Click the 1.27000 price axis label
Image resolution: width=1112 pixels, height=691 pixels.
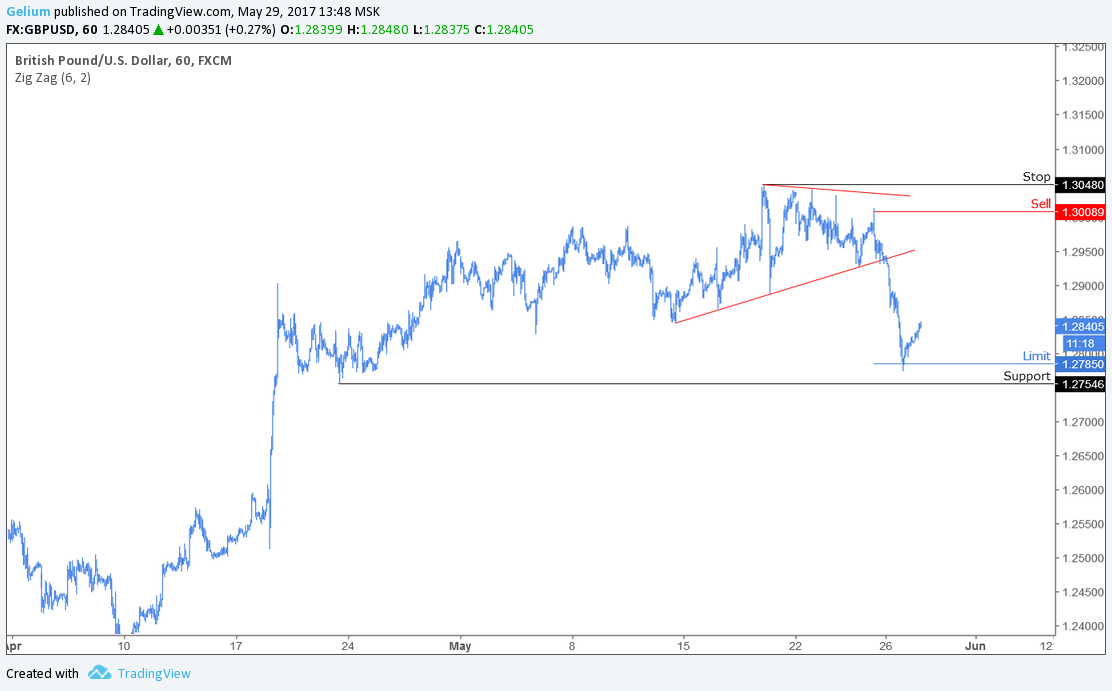(x=1083, y=422)
